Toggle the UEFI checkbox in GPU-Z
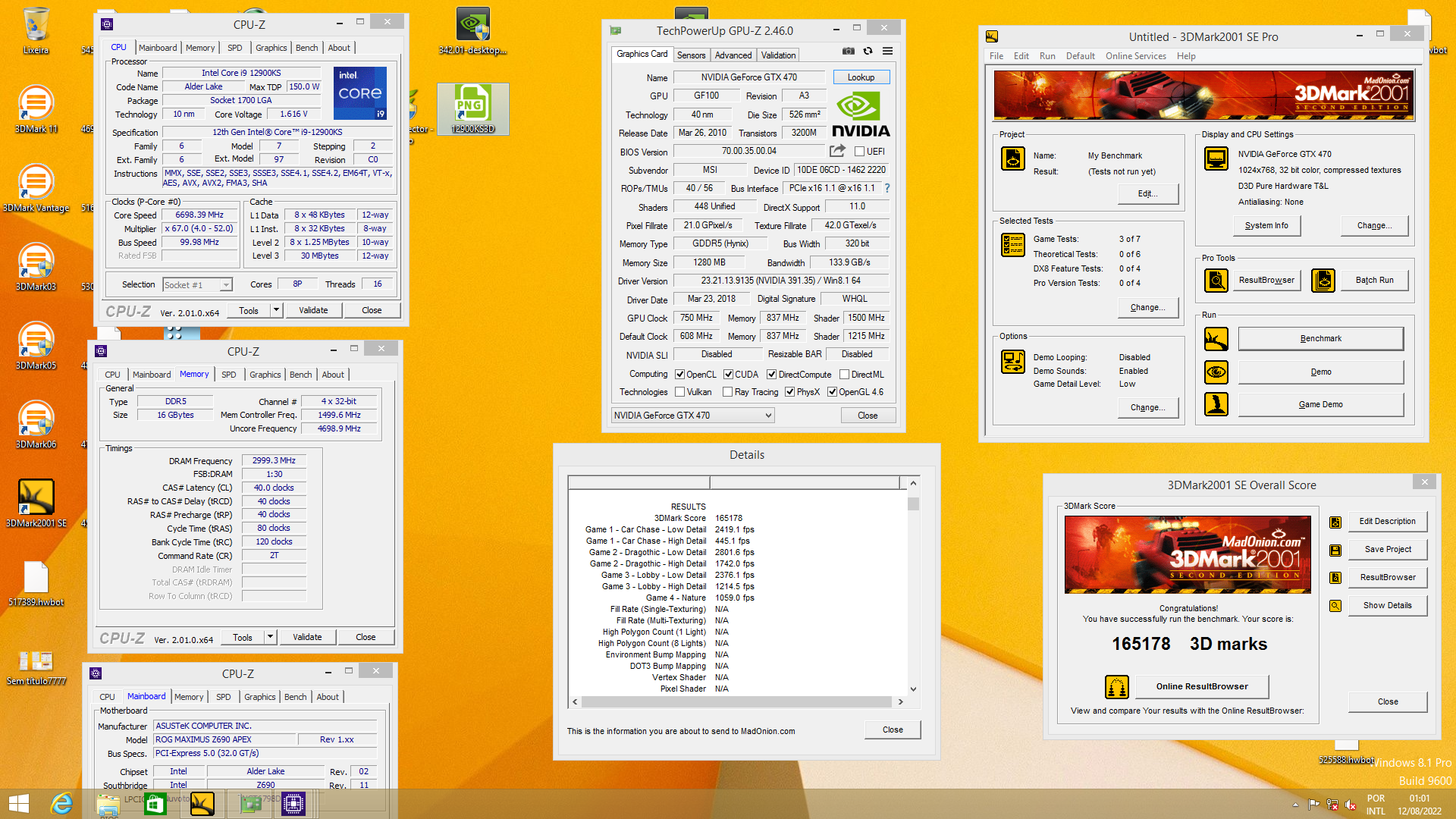1456x819 pixels. pyautogui.click(x=860, y=152)
